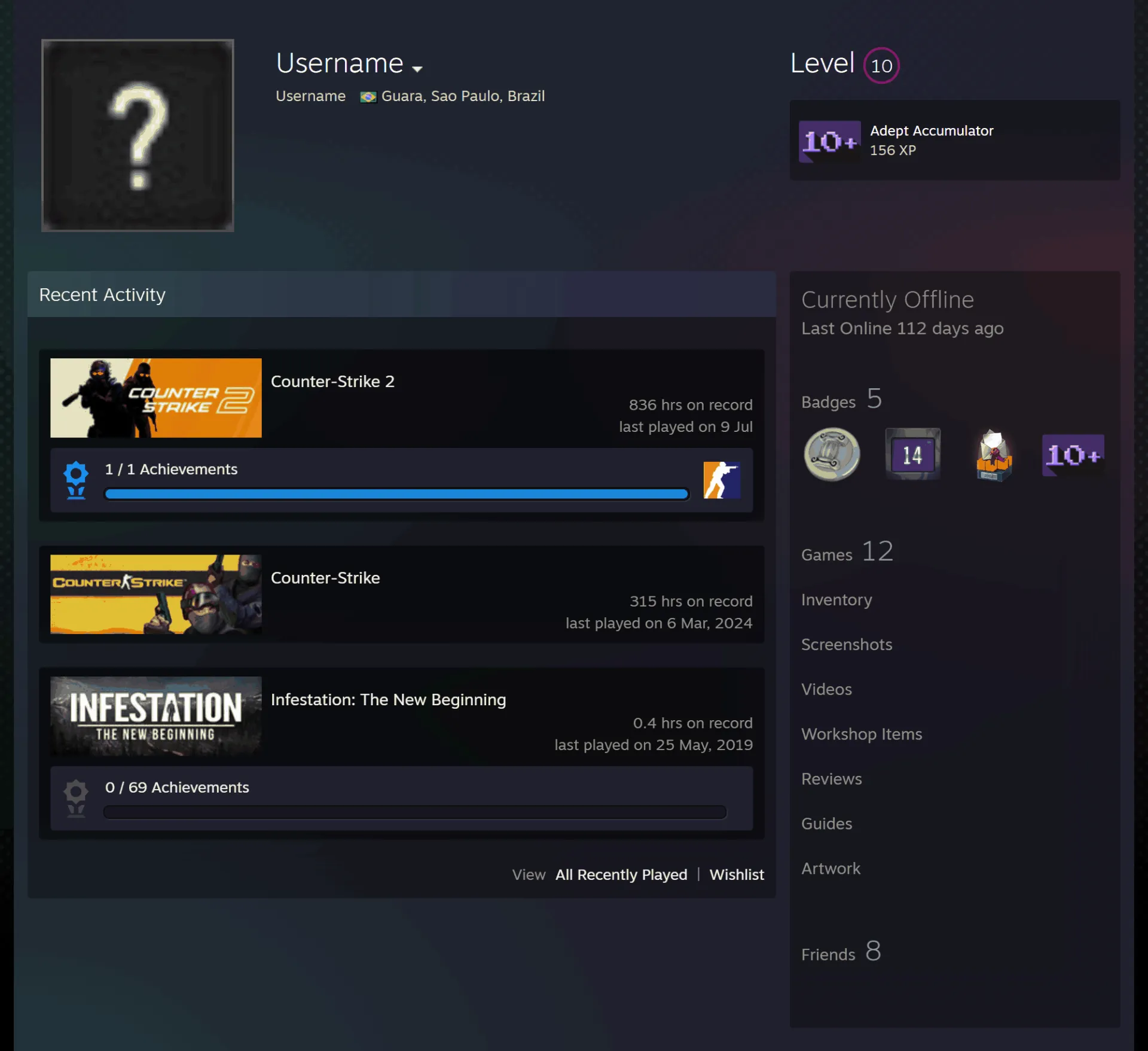Click the 'last played on 6 Mar, 2024' text
This screenshot has height=1051, width=1148.
pyautogui.click(x=659, y=623)
